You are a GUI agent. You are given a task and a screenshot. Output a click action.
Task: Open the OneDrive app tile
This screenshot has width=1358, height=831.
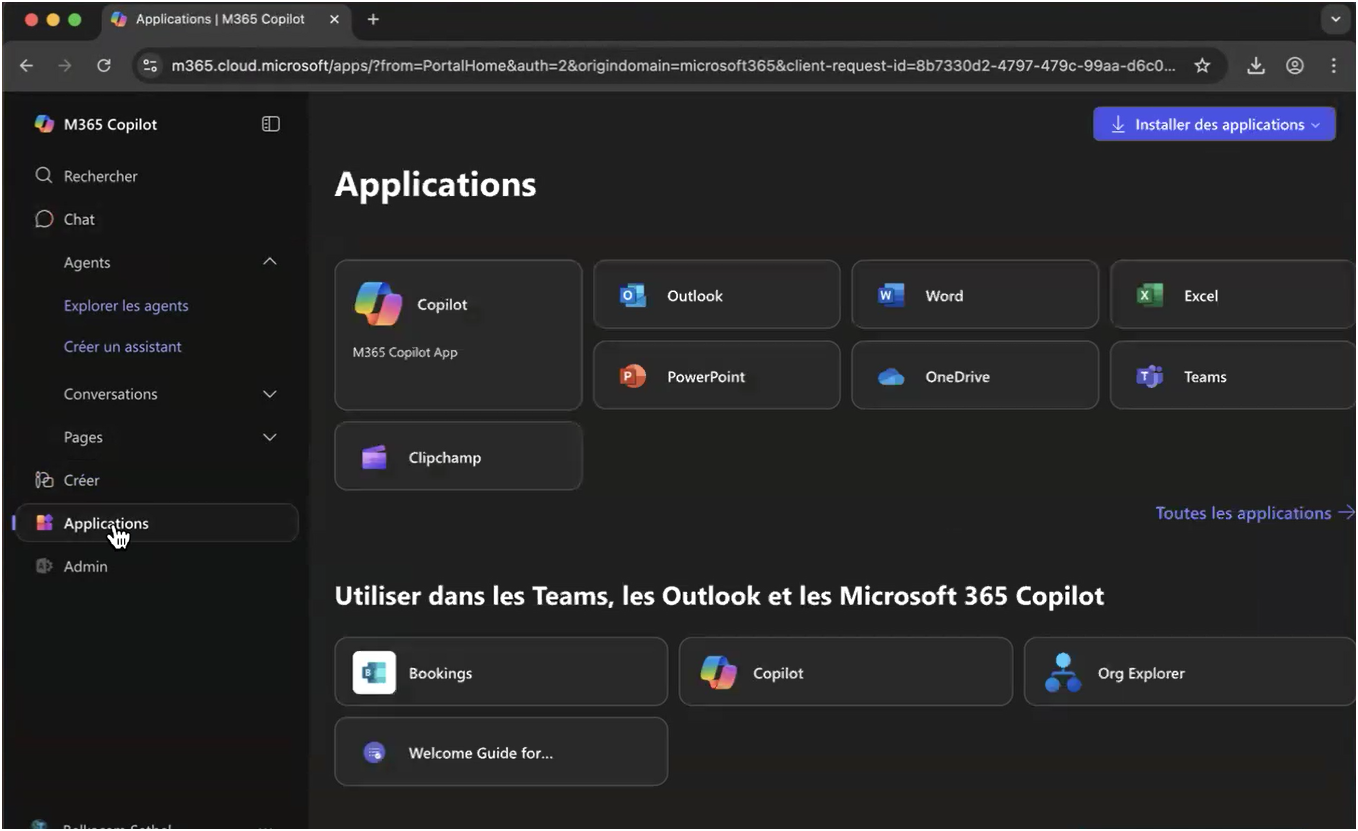point(974,376)
